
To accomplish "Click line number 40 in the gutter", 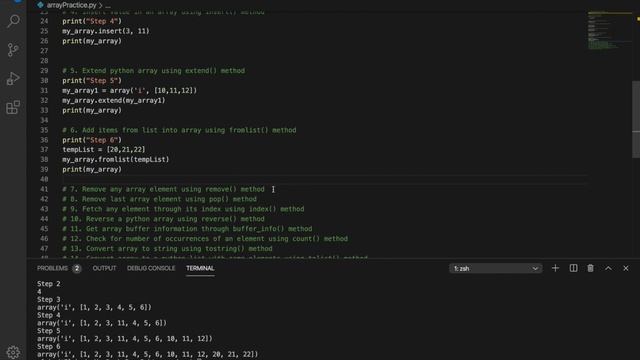I will tap(44, 180).
